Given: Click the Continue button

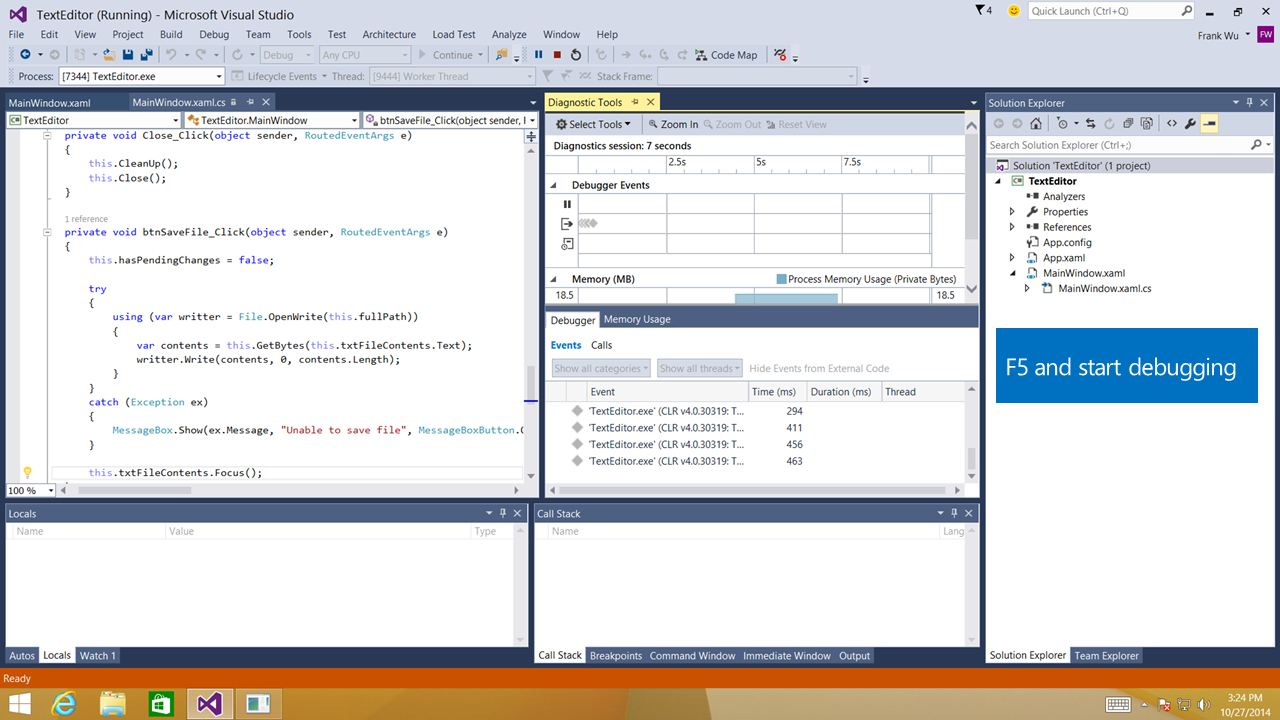Looking at the screenshot, I should (x=446, y=55).
